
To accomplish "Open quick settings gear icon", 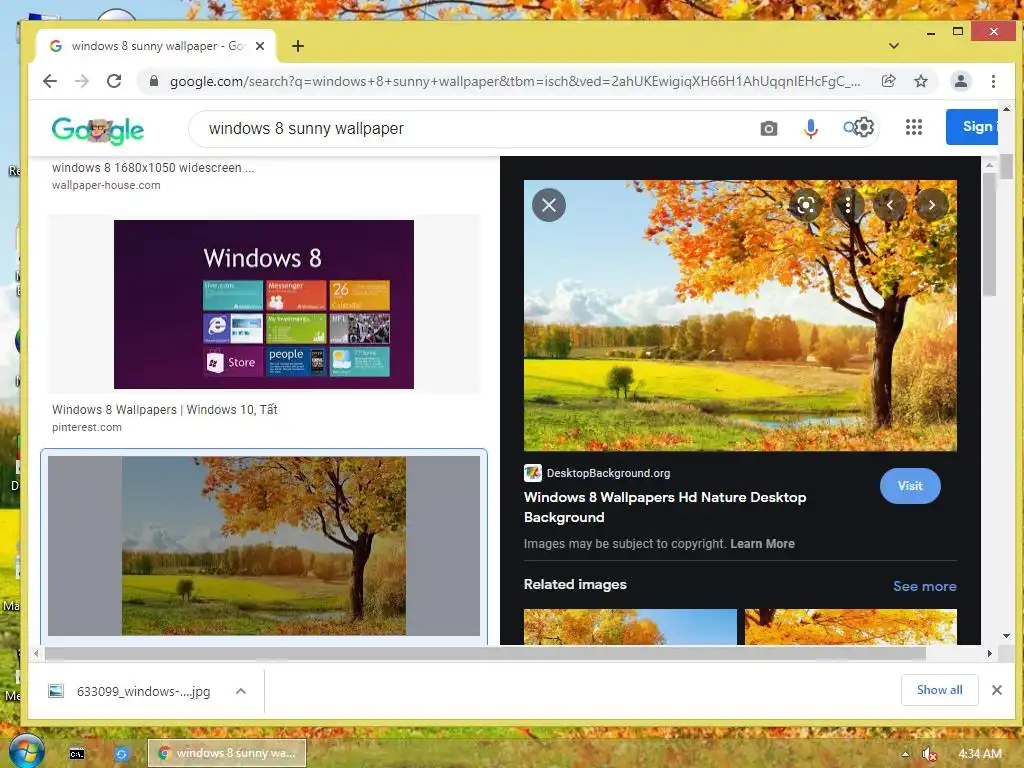I will click(864, 127).
